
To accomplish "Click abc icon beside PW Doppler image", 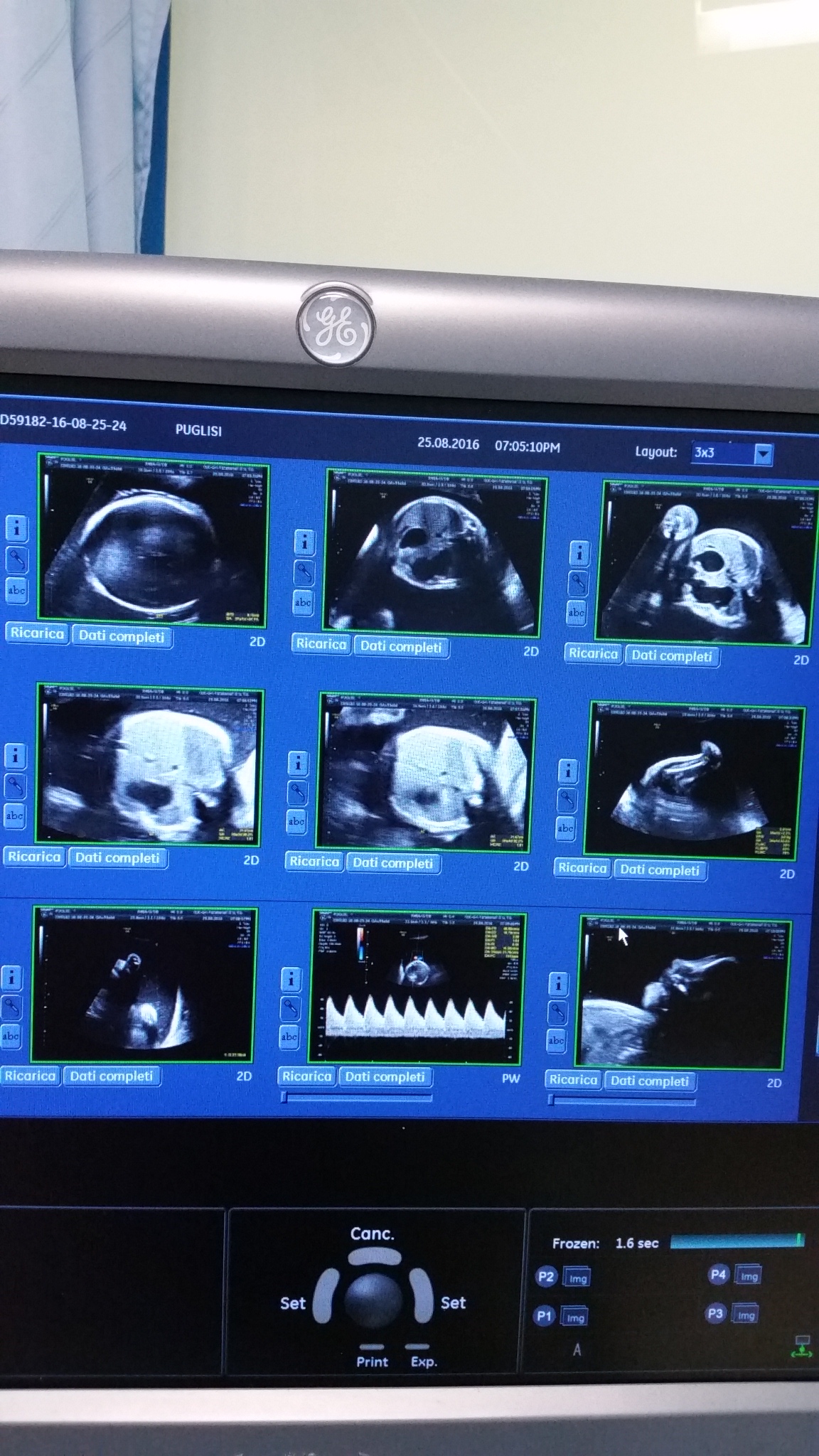I will [x=289, y=1037].
